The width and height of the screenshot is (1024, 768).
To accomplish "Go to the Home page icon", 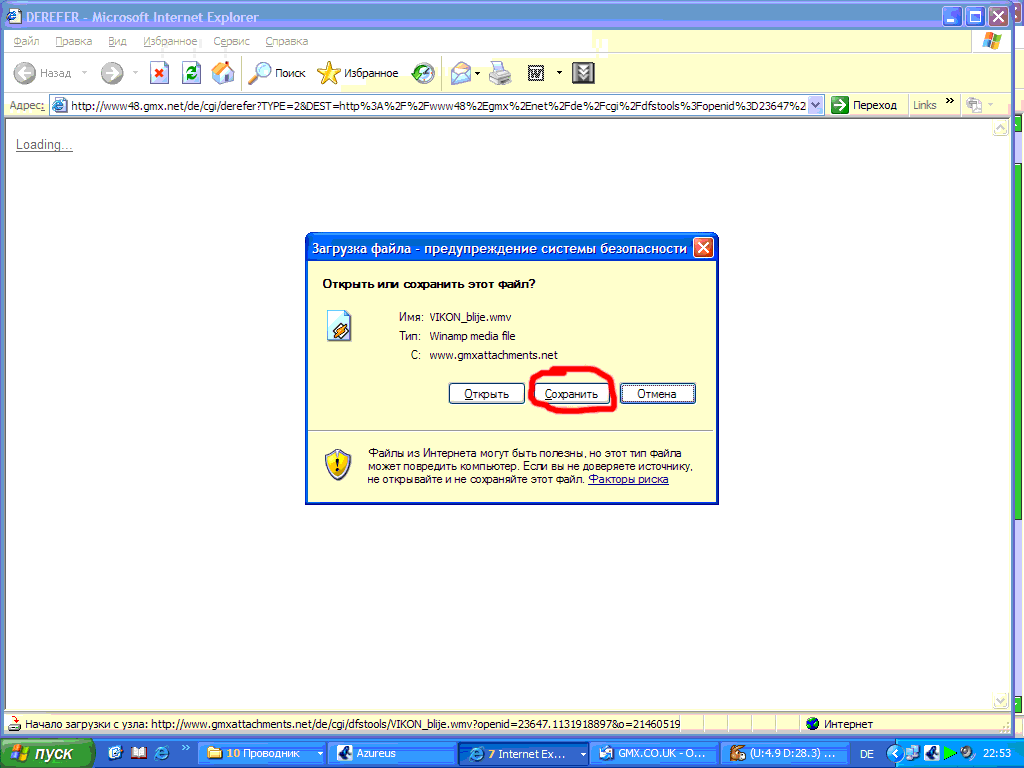I will click(222, 73).
